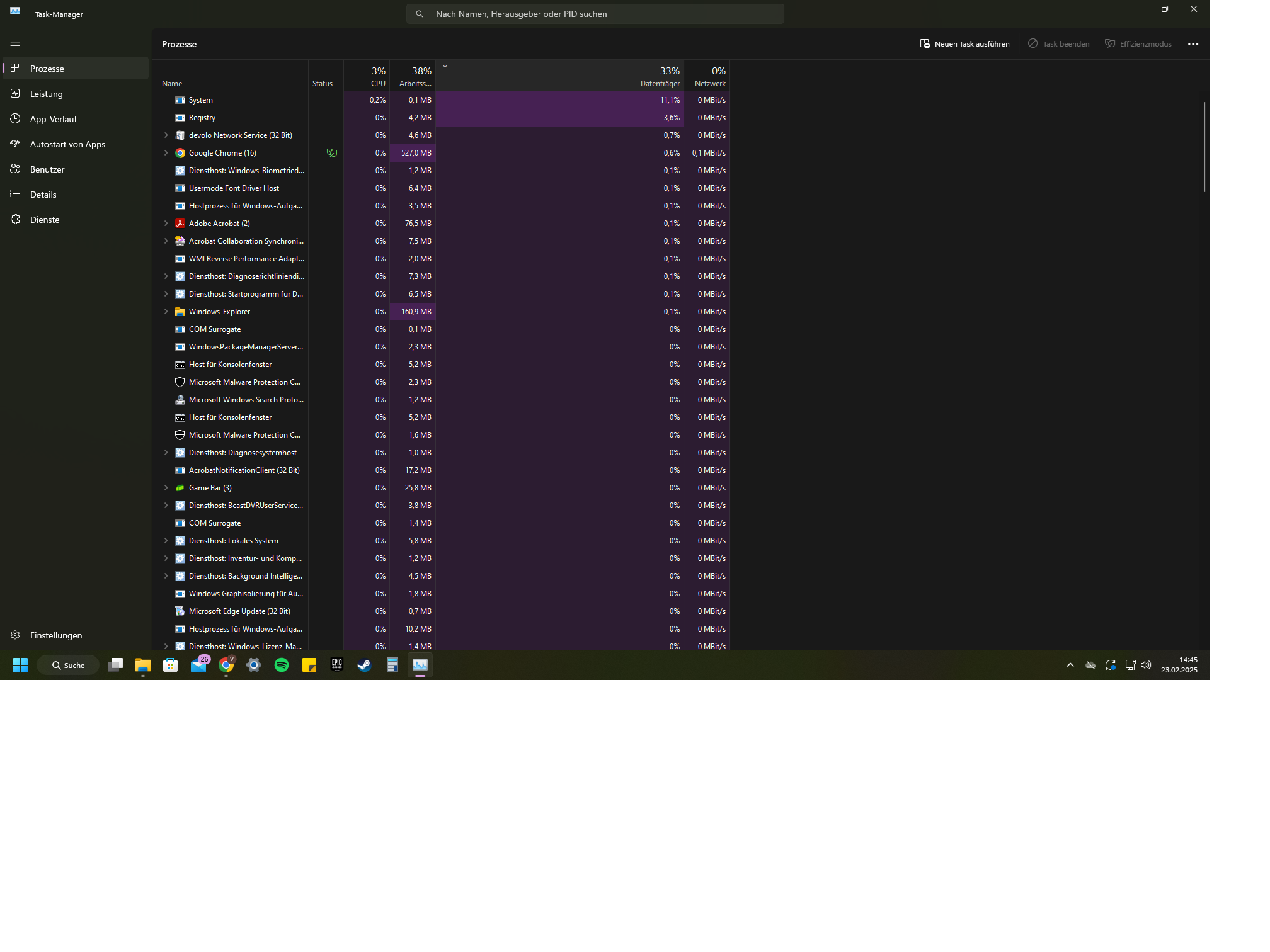Switch to the Details page
The image size is (1270, 952).
pos(43,195)
